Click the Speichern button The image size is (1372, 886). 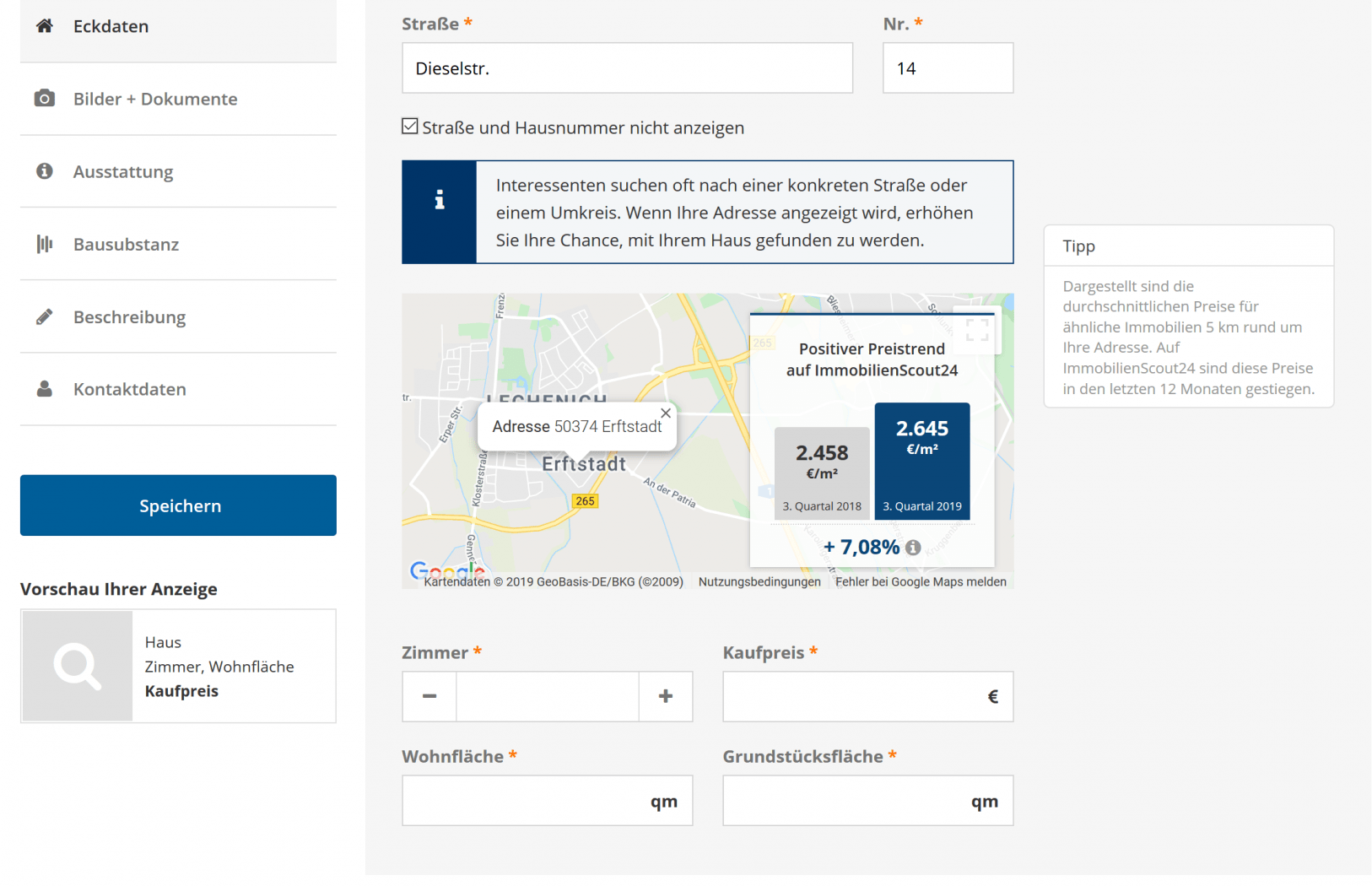(178, 505)
